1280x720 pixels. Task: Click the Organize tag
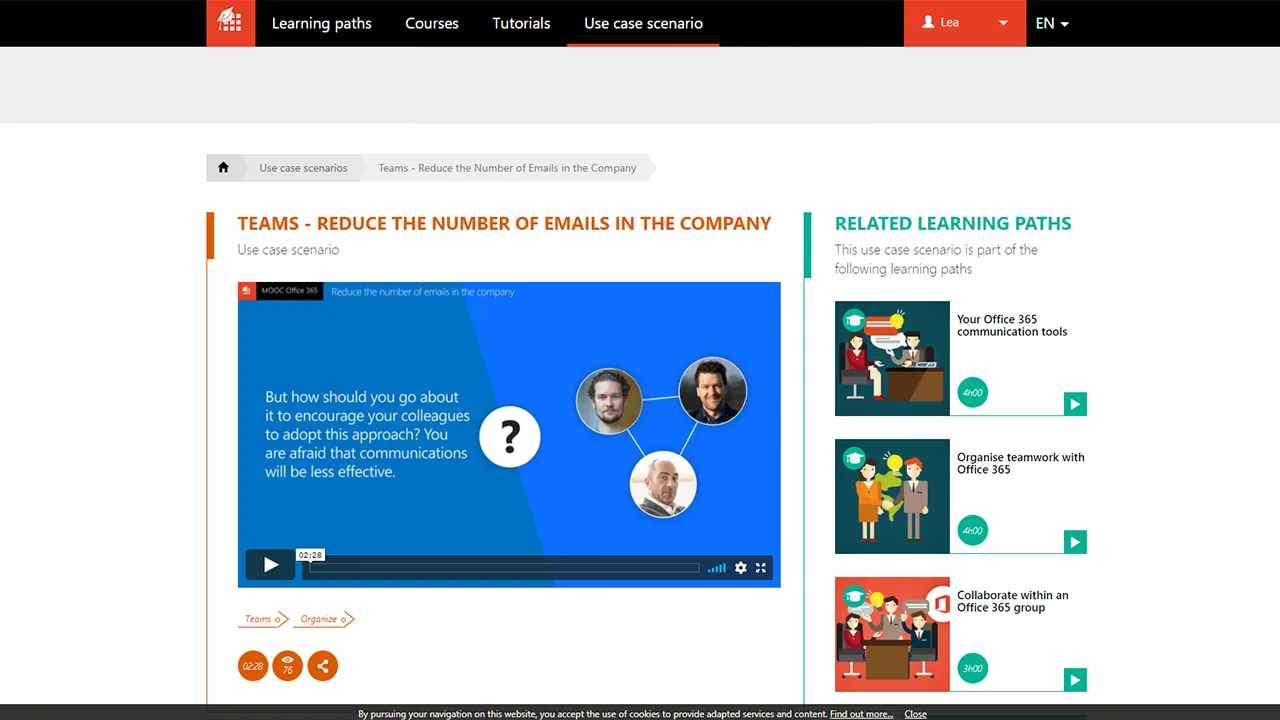coord(324,619)
